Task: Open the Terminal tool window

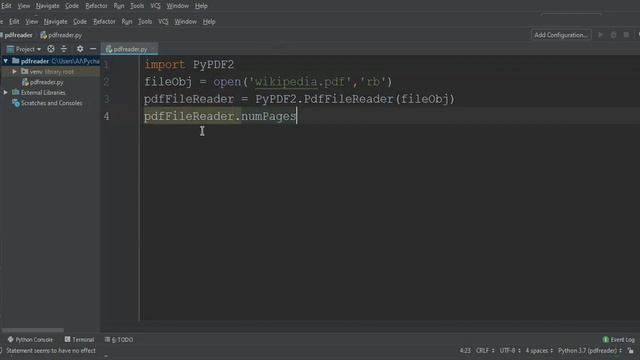Action: tap(79, 340)
